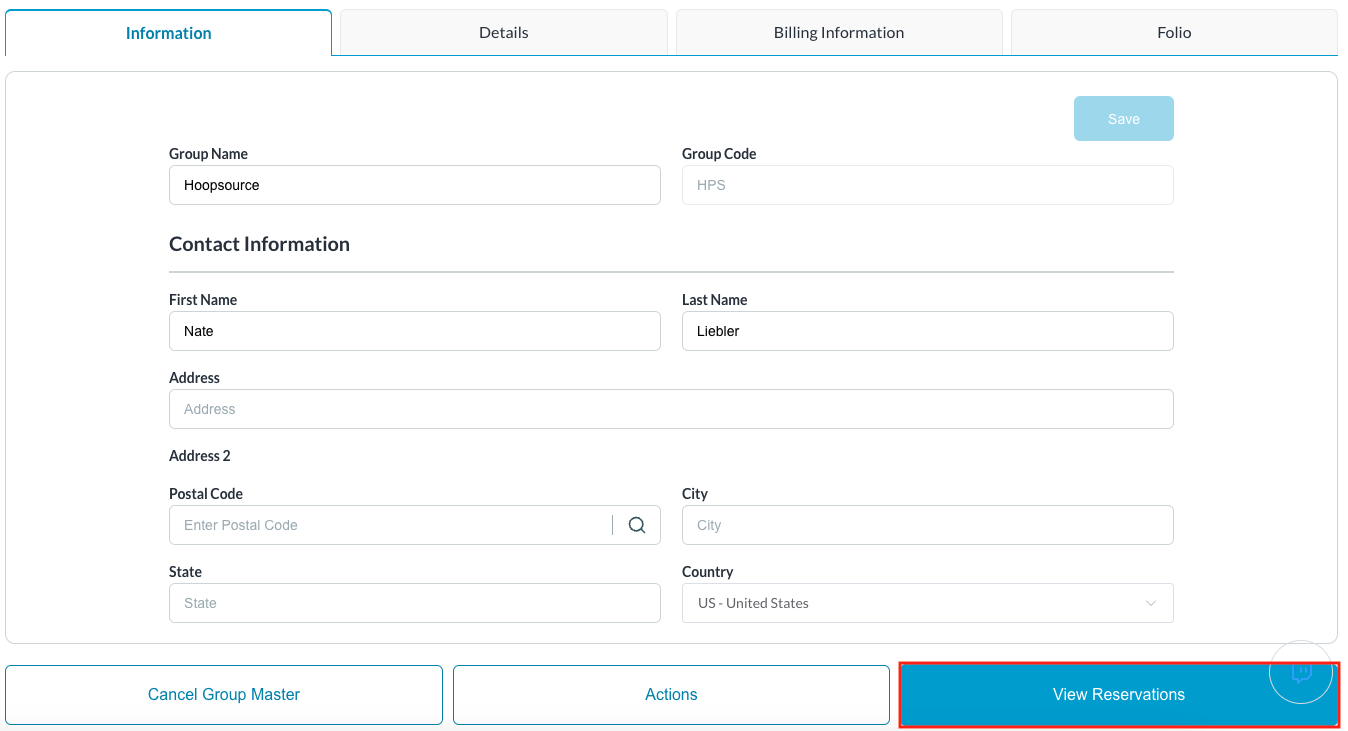Image resolution: width=1348 pixels, height=731 pixels.
Task: Select the Last Name field containing Liebler
Action: 927,331
